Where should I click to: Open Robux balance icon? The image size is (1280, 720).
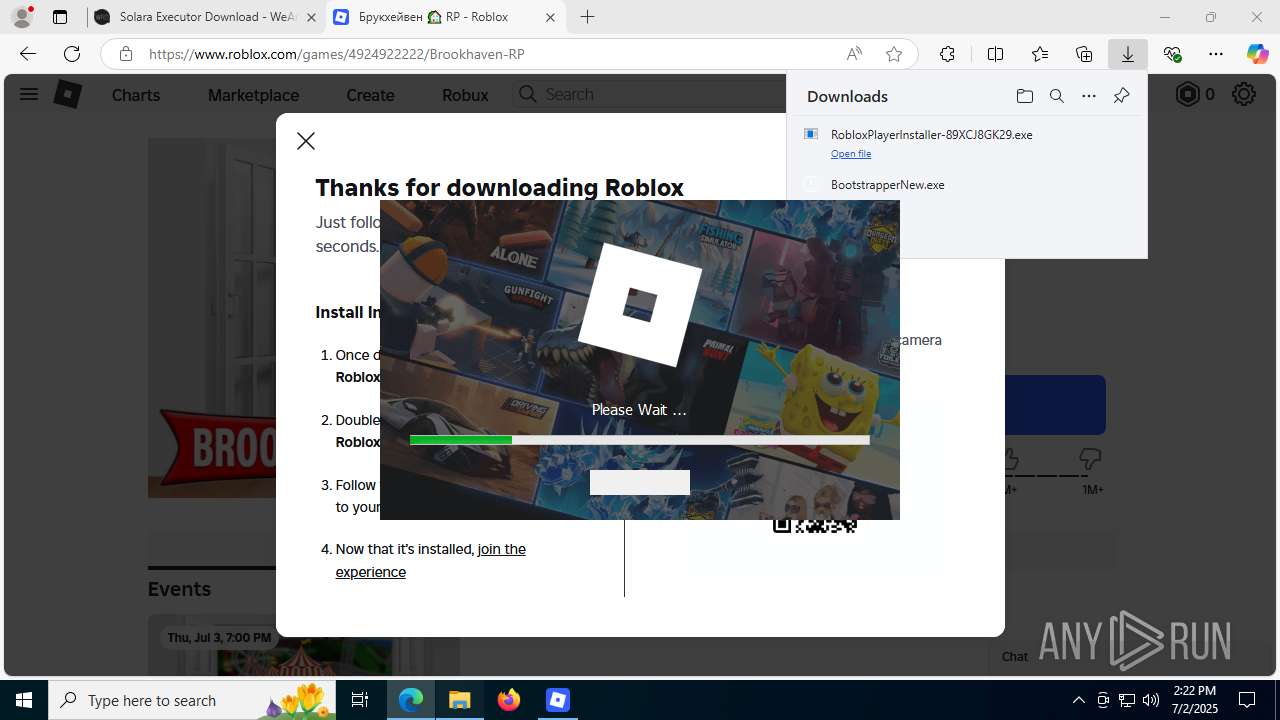pyautogui.click(x=1187, y=94)
